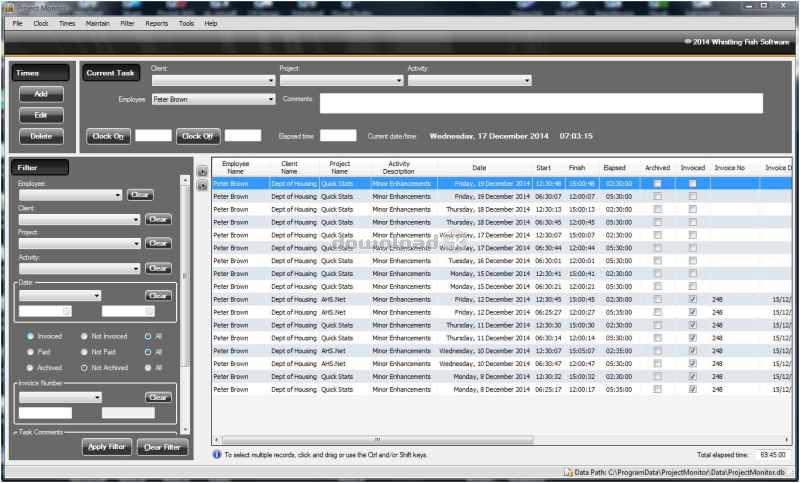This screenshot has width=800, height=483.
Task: Open the Times menu
Action: coord(67,23)
